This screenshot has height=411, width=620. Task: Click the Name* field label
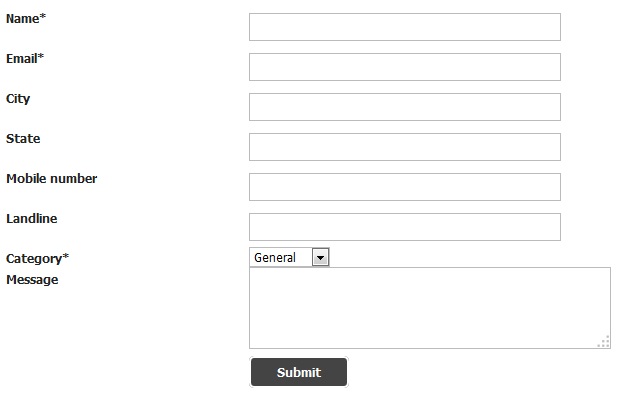(26, 19)
